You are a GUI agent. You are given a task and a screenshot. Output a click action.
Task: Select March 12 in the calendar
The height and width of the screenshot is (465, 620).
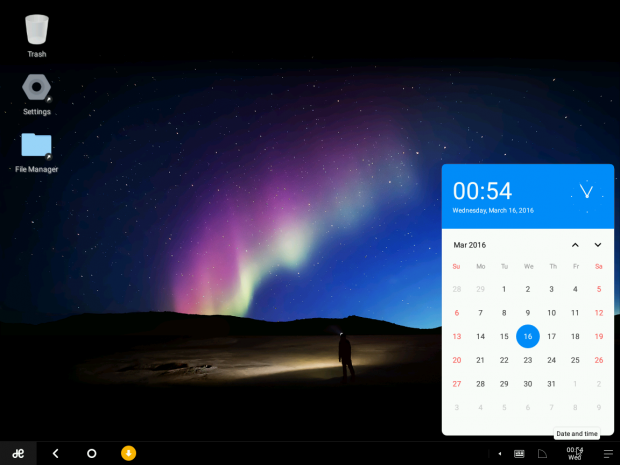pyautogui.click(x=599, y=313)
